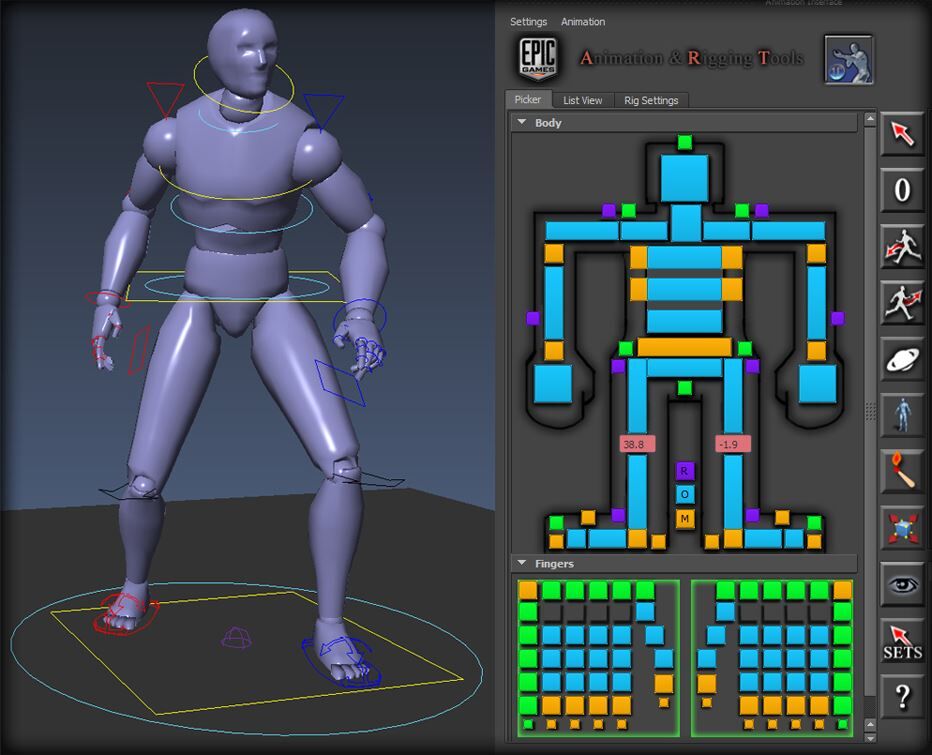The image size is (932, 755).
Task: Click the export motion running-man icon
Action: pos(901,303)
